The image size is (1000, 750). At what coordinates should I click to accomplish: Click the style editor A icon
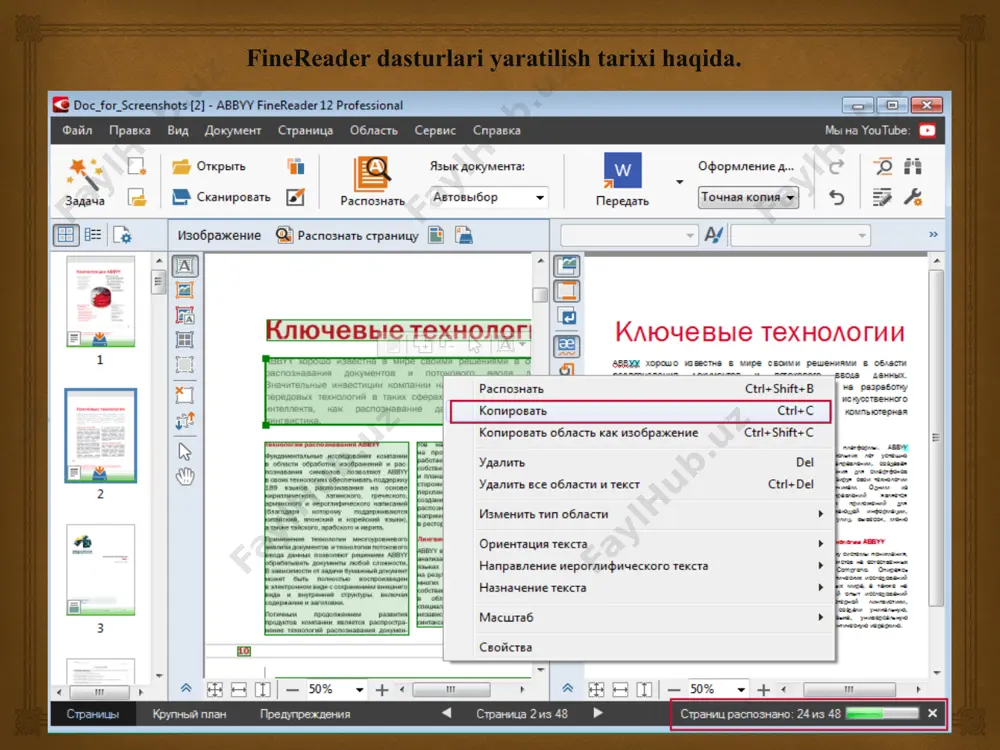pyautogui.click(x=714, y=235)
